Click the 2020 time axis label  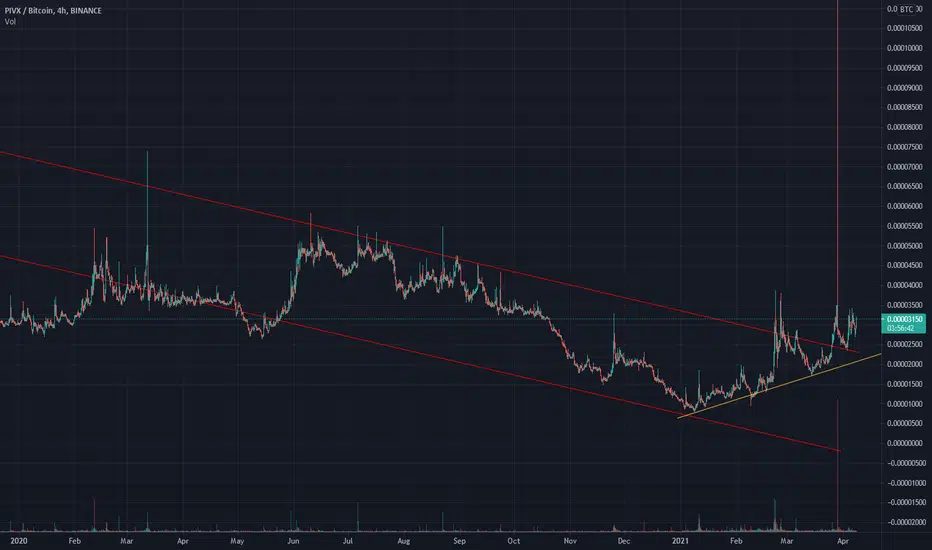point(19,541)
